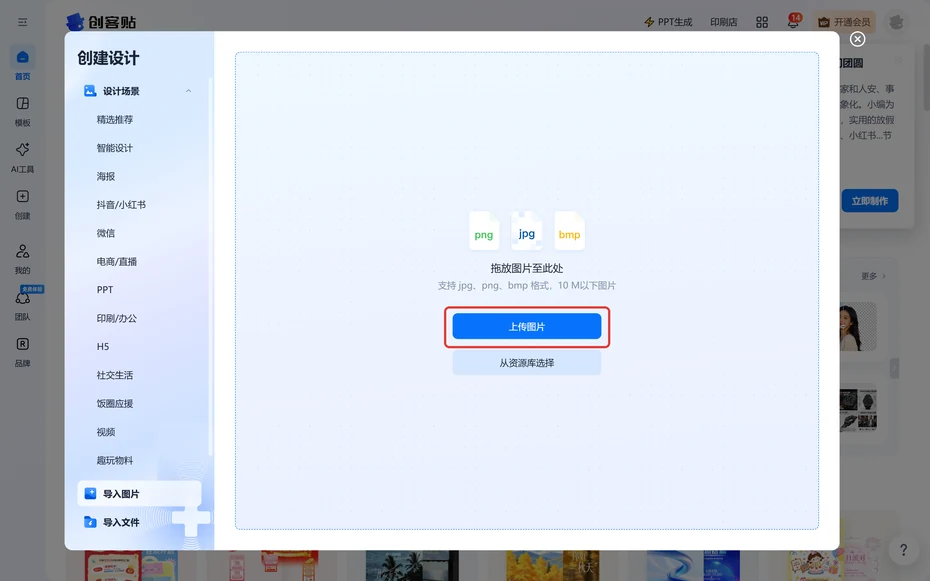Select PPT category
Image resolution: width=930 pixels, height=581 pixels.
point(105,290)
